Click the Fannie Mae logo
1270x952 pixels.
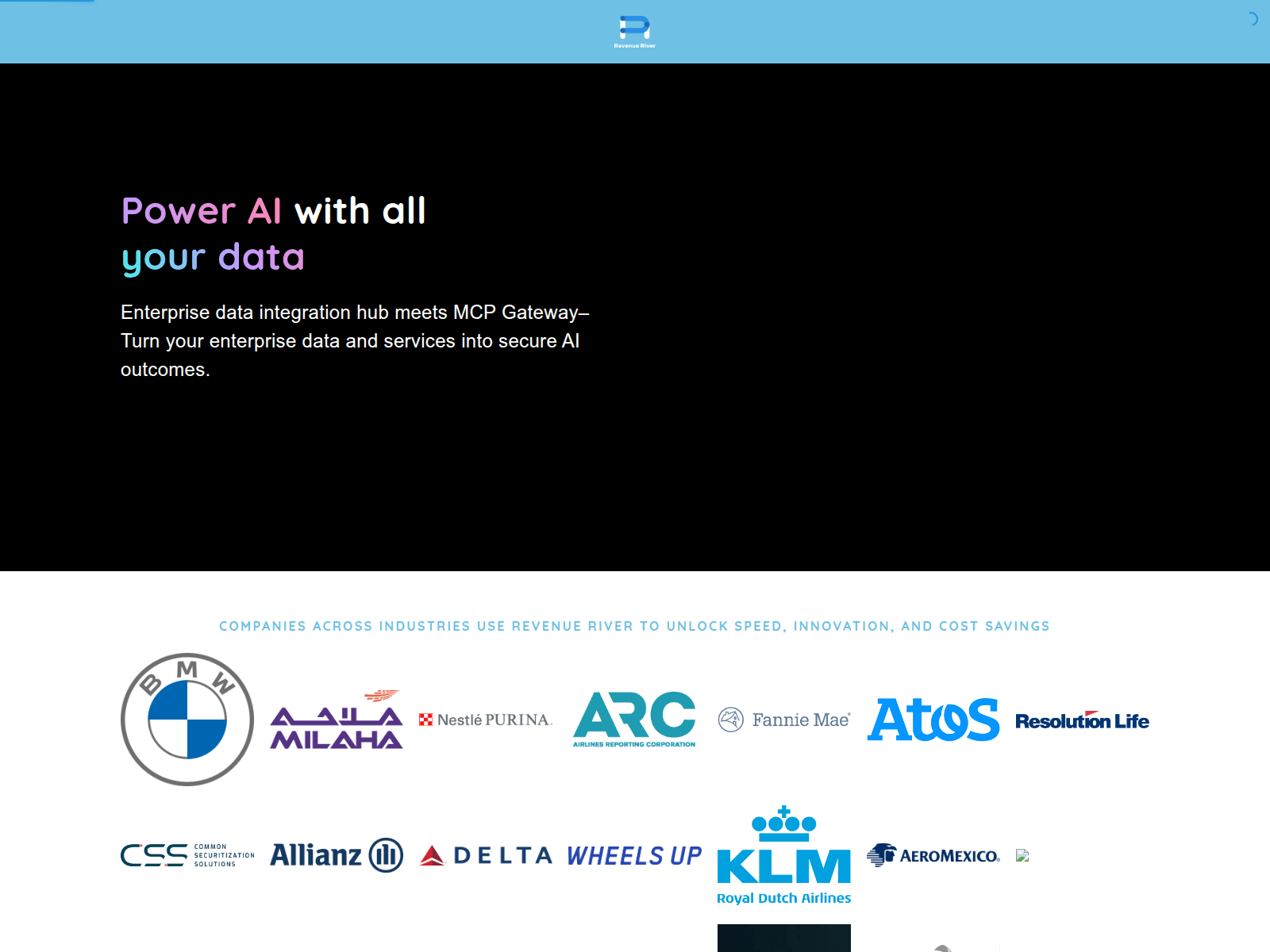coord(784,720)
